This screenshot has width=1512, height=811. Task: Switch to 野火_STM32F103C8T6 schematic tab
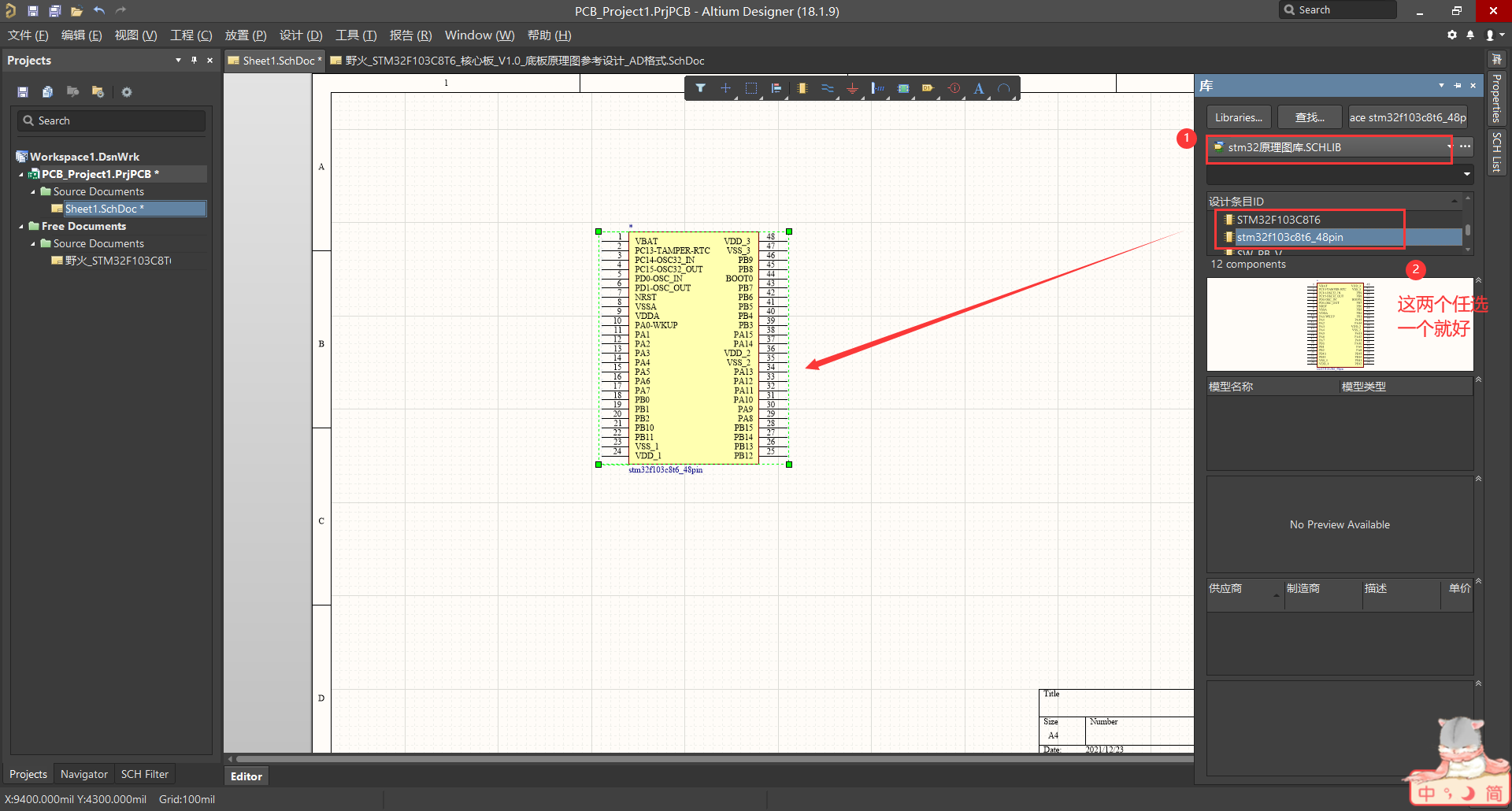tap(517, 61)
